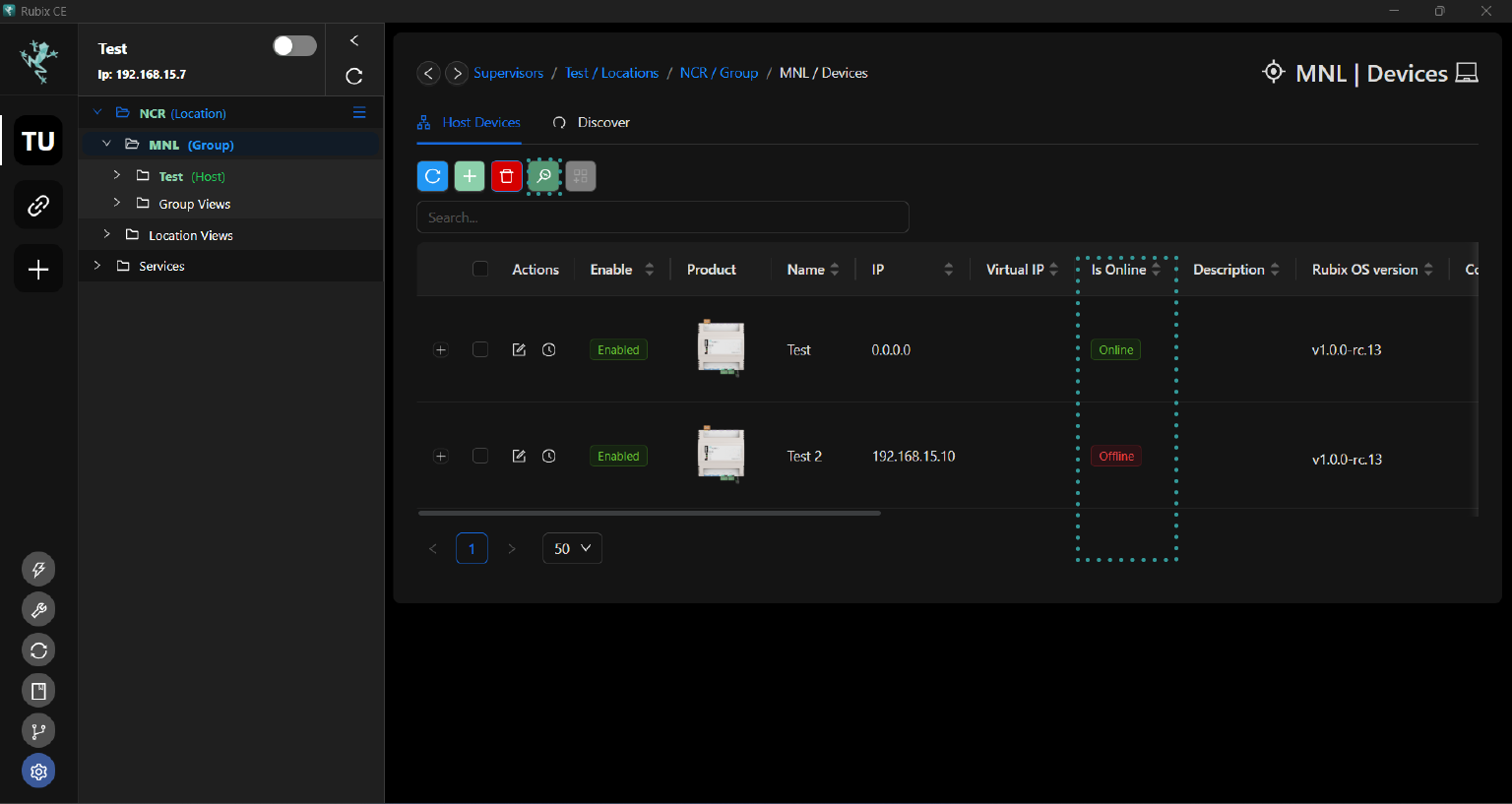Image resolution: width=1512 pixels, height=804 pixels.
Task: Open NCR / Group breadcrumb link
Action: point(719,73)
